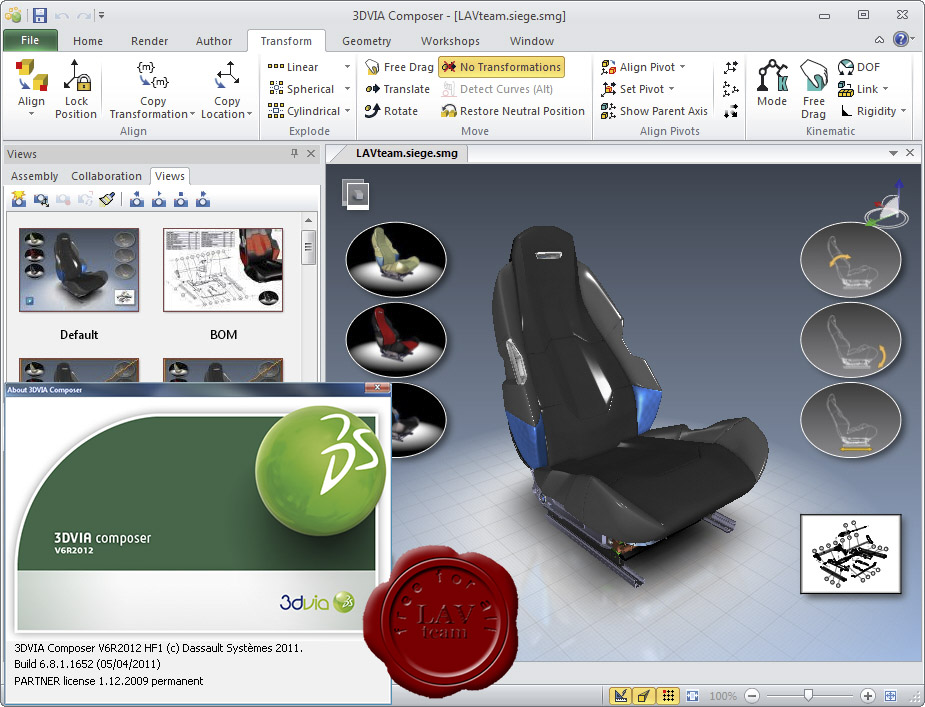Screen dimensions: 925x707
Task: Click the Rigidity tool
Action: pos(867,111)
